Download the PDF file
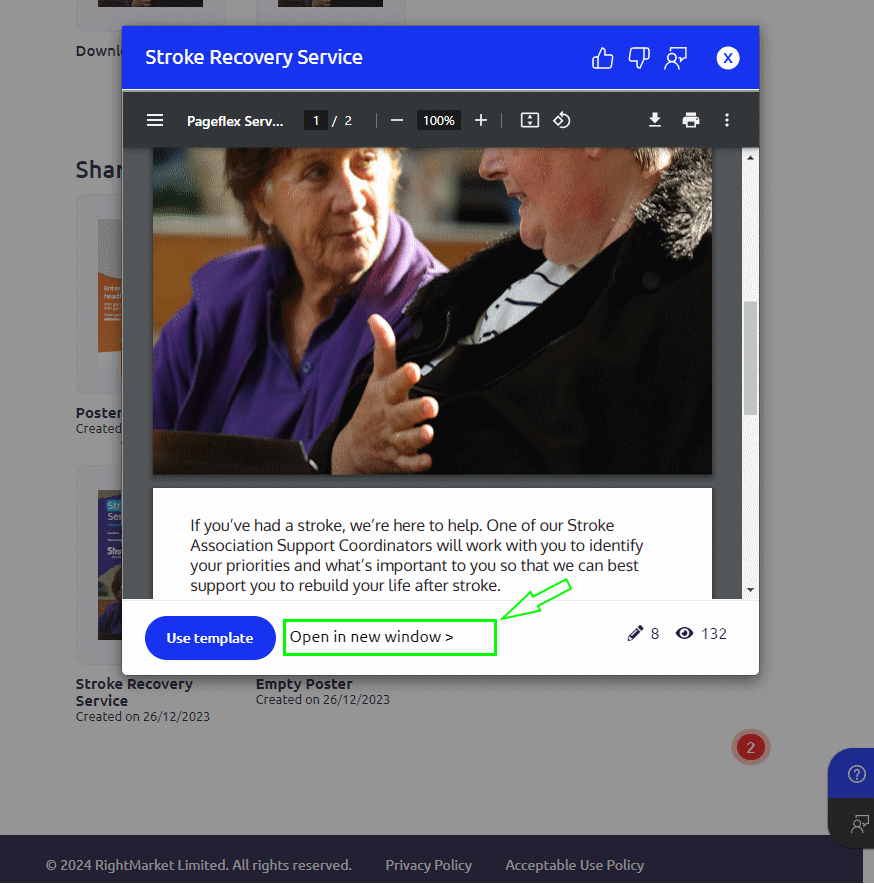 655,120
